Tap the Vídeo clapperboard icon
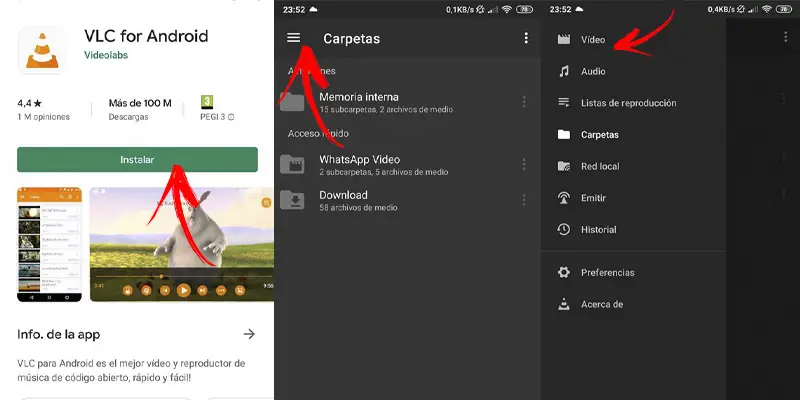800x400 pixels. (x=564, y=40)
